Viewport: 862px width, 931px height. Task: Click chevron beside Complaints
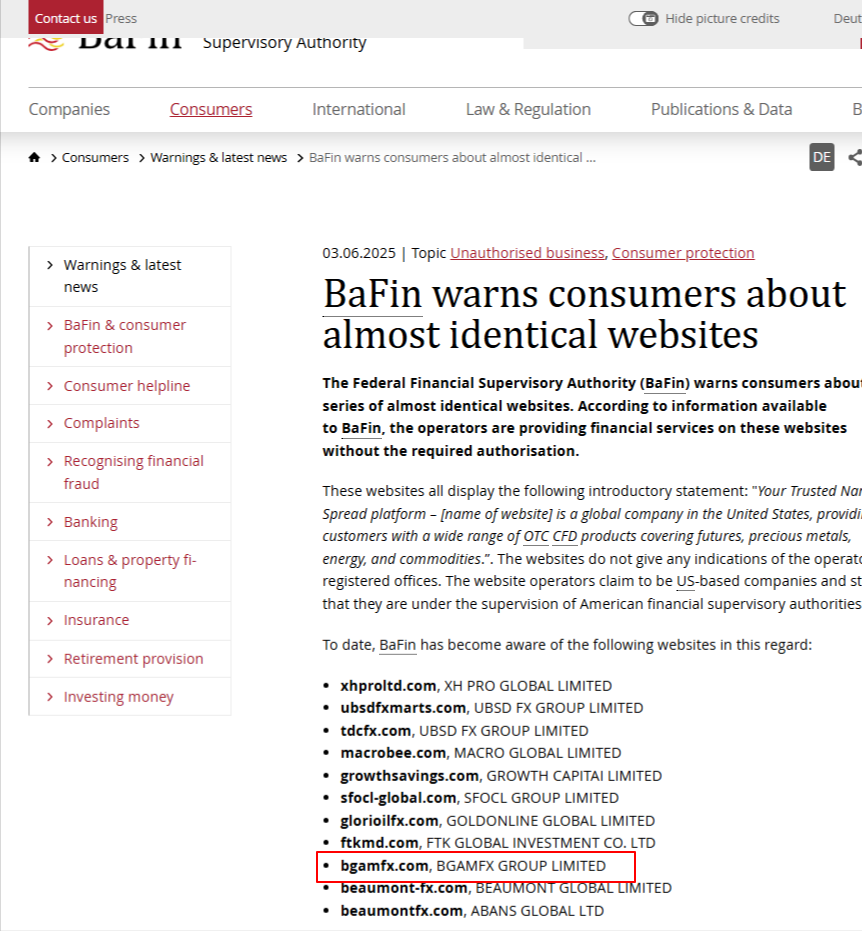coord(50,423)
